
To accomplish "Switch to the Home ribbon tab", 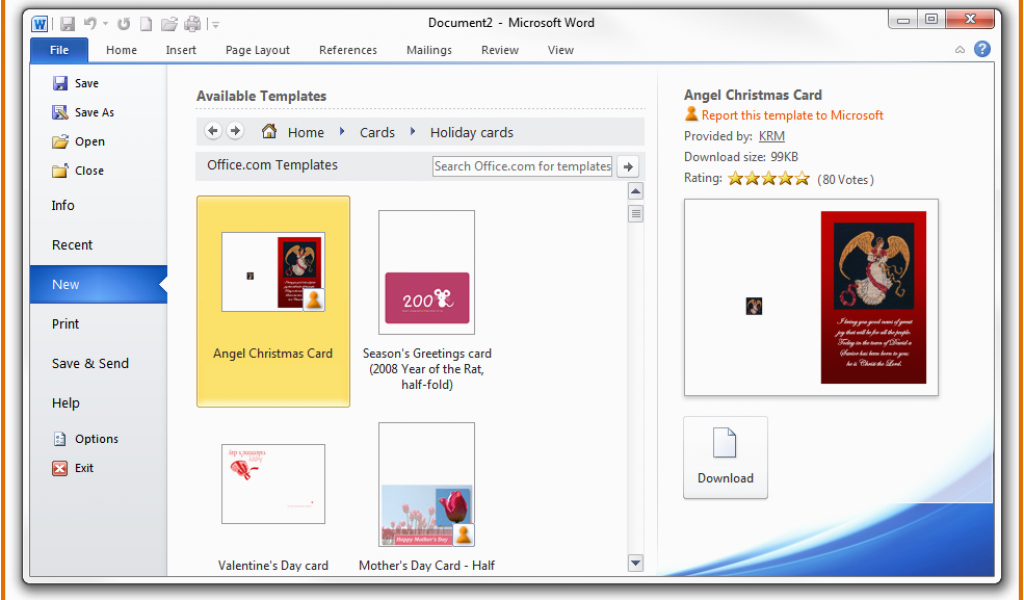I will point(121,50).
